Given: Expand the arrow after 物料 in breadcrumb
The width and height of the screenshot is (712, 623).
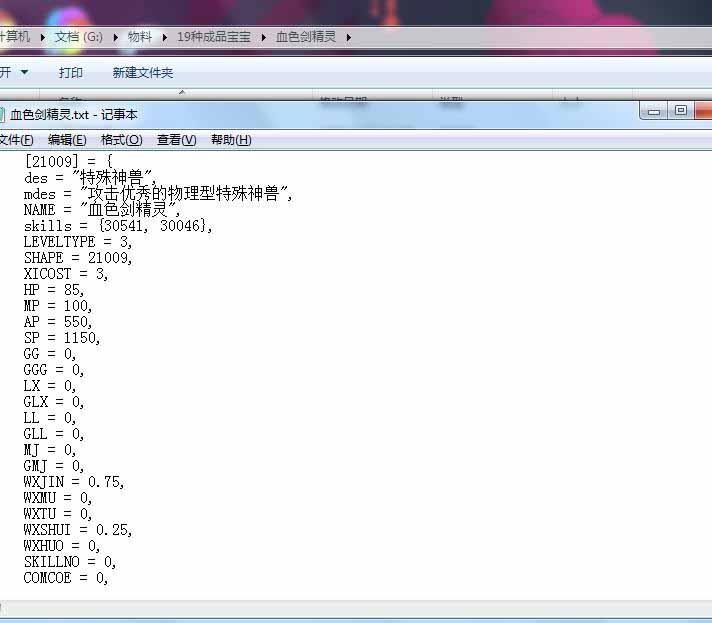Looking at the screenshot, I should (164, 36).
